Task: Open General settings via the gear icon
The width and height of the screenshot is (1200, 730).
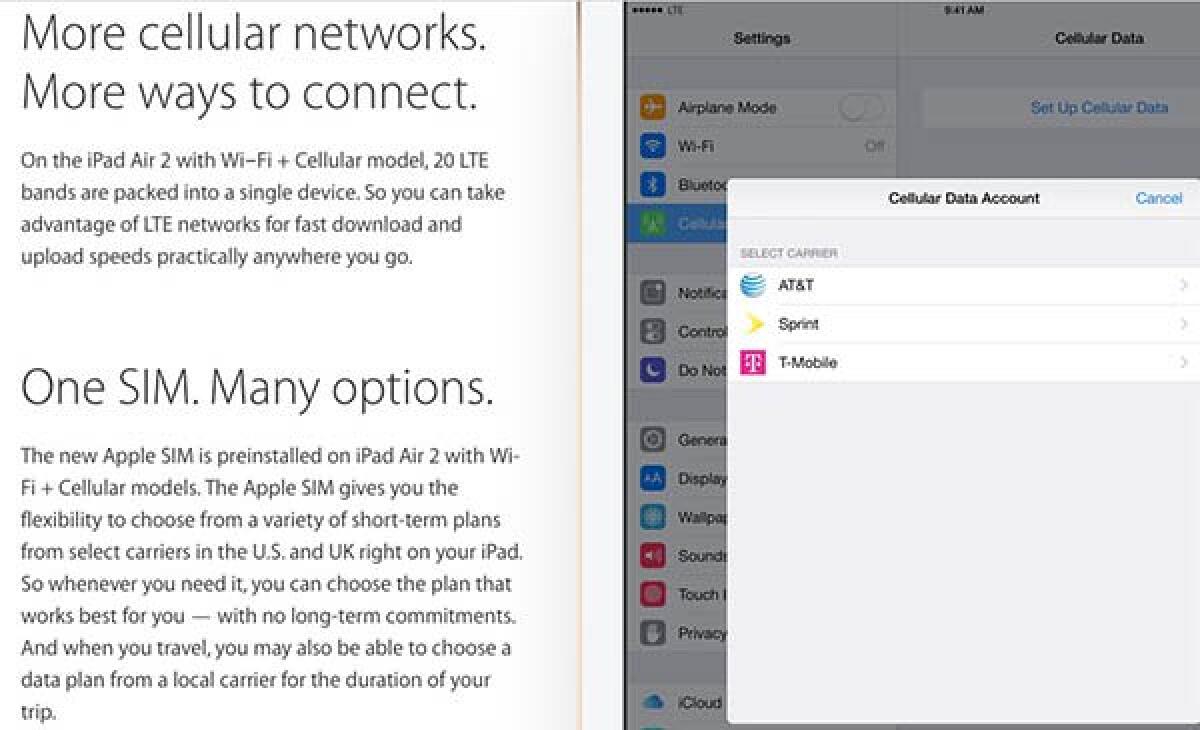Action: coord(655,439)
